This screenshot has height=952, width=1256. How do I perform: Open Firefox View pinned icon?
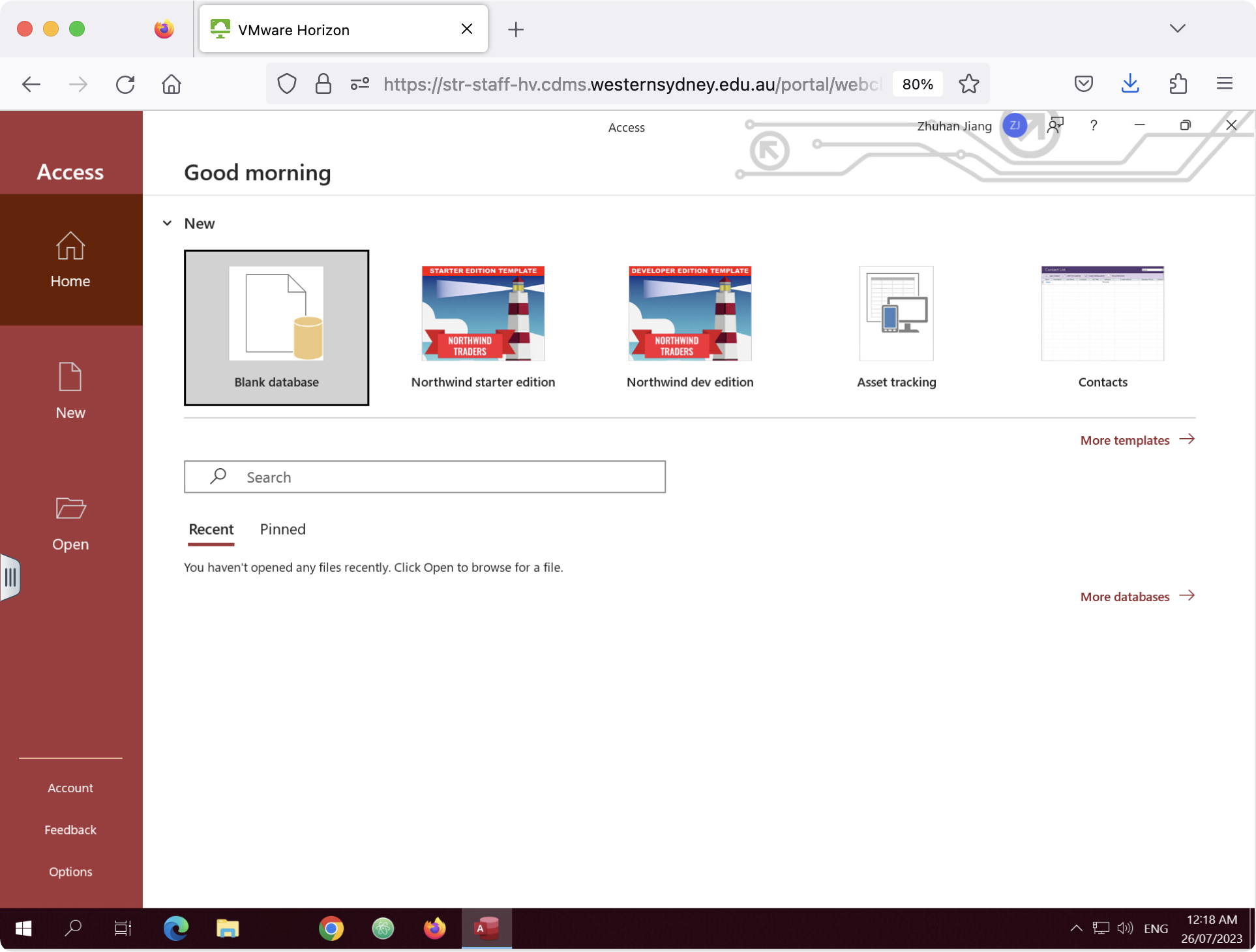coord(164,29)
